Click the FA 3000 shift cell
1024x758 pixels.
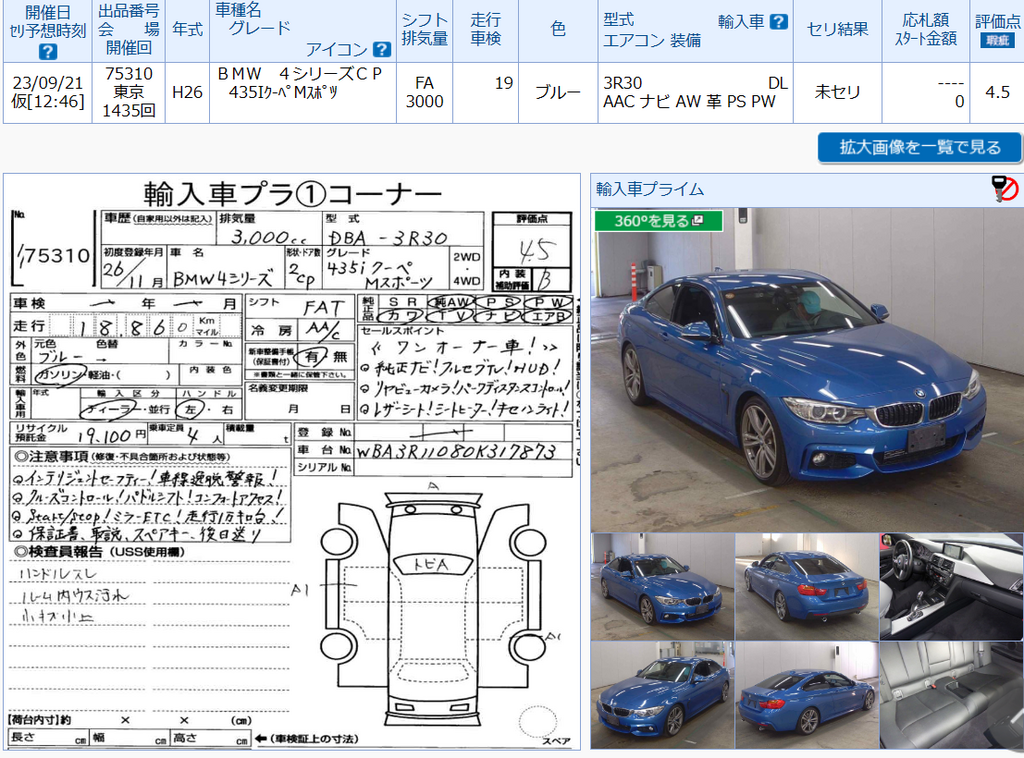click(424, 92)
